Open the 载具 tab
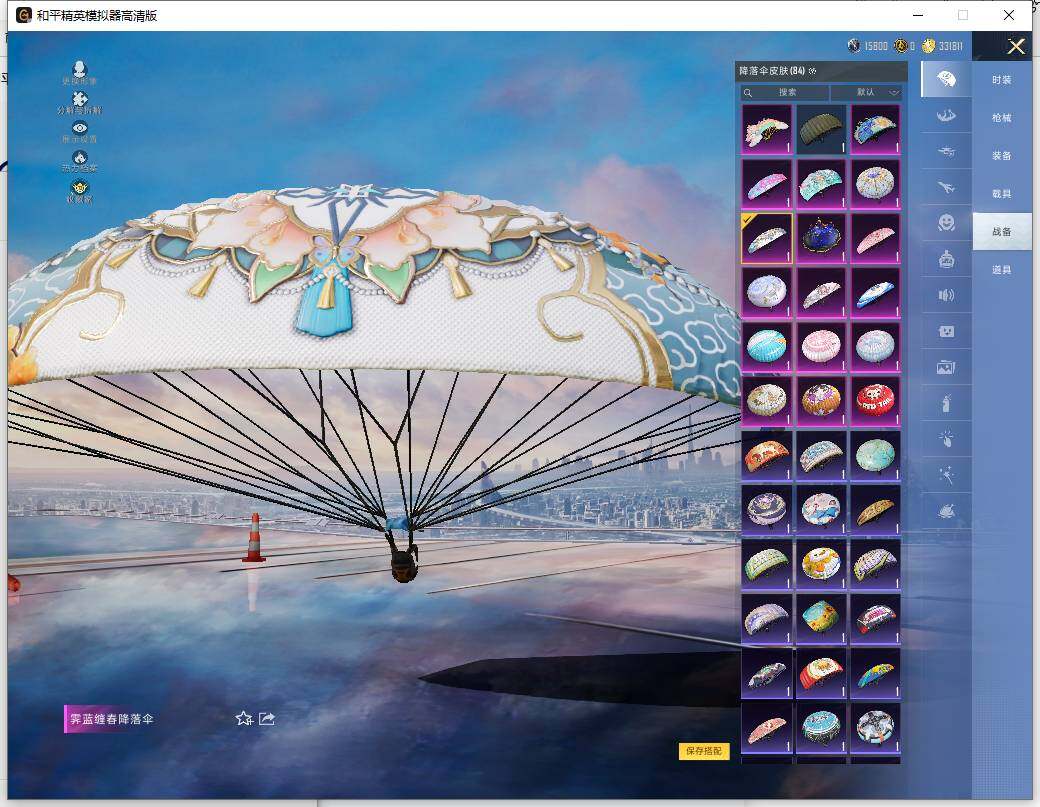The image size is (1040, 807). pyautogui.click(x=1001, y=194)
